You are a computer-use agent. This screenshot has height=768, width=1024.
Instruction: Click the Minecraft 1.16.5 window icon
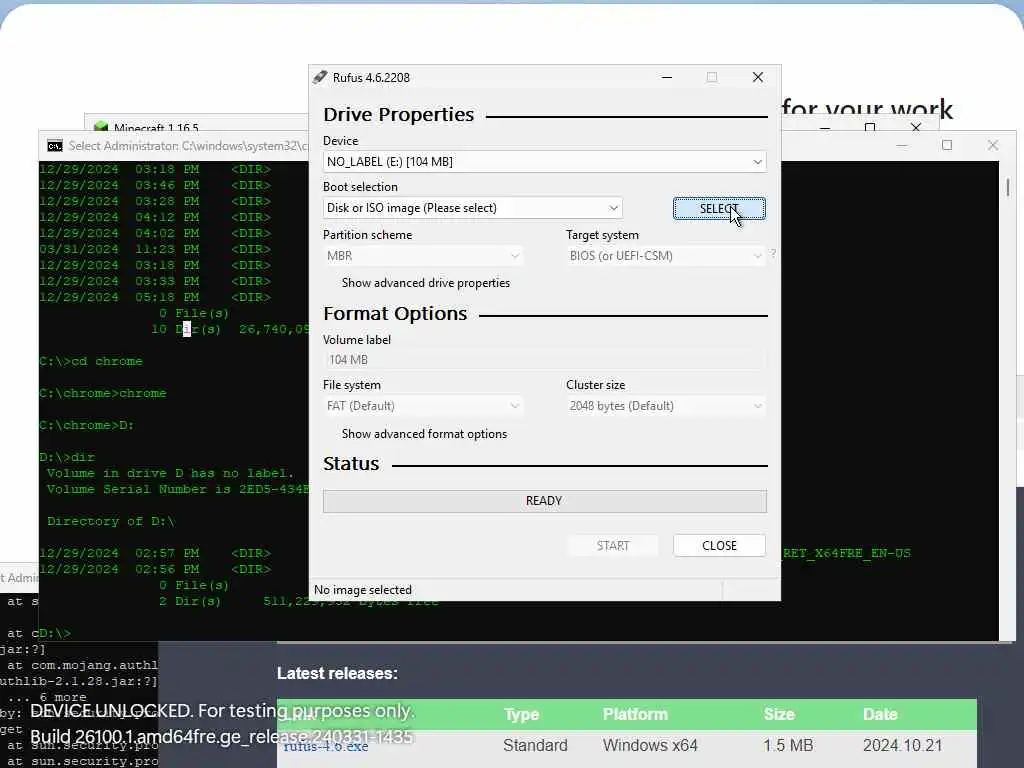point(101,127)
